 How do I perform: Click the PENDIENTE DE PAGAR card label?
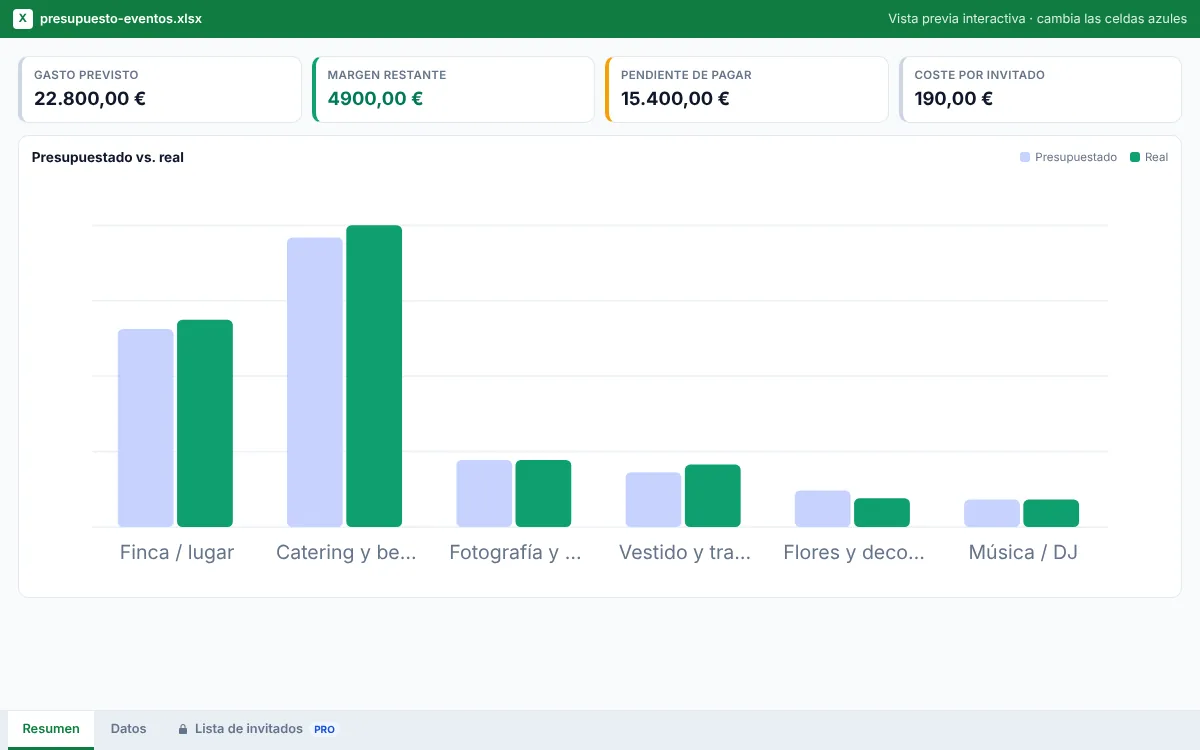686,75
